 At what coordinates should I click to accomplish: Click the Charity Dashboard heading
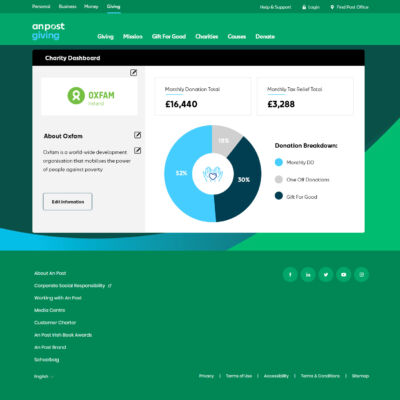pyautogui.click(x=72, y=58)
